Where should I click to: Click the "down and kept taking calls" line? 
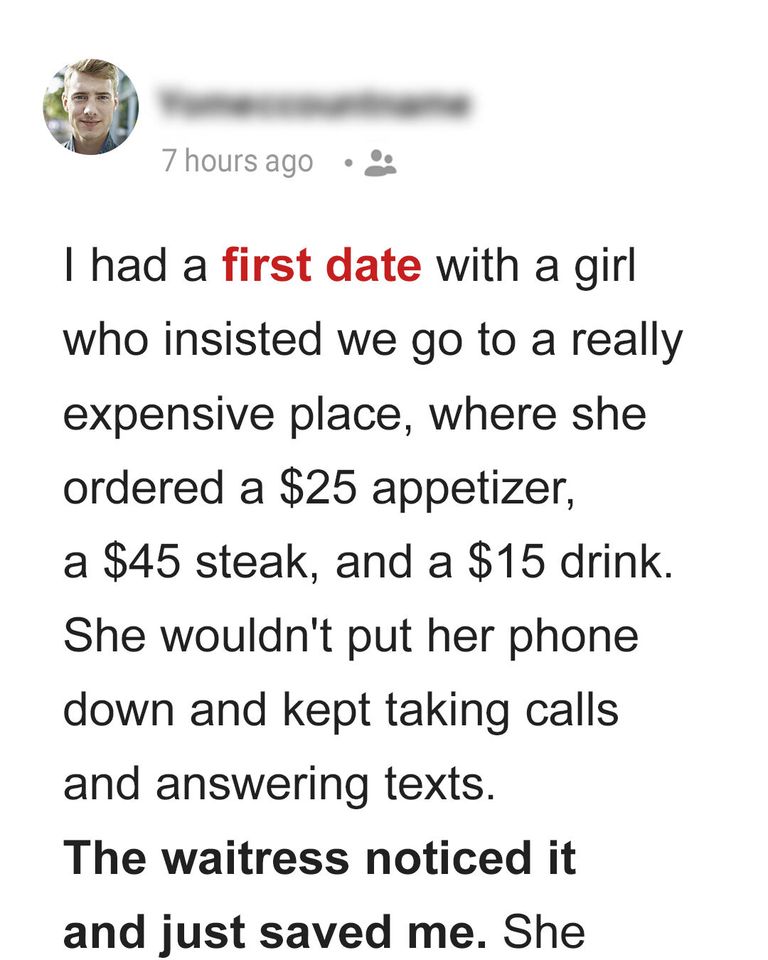tap(340, 710)
